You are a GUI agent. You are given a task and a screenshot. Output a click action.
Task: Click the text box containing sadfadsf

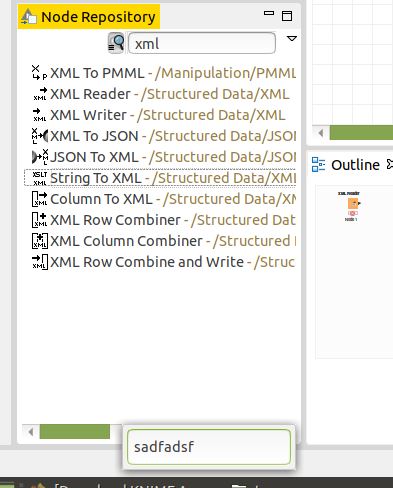coord(209,447)
